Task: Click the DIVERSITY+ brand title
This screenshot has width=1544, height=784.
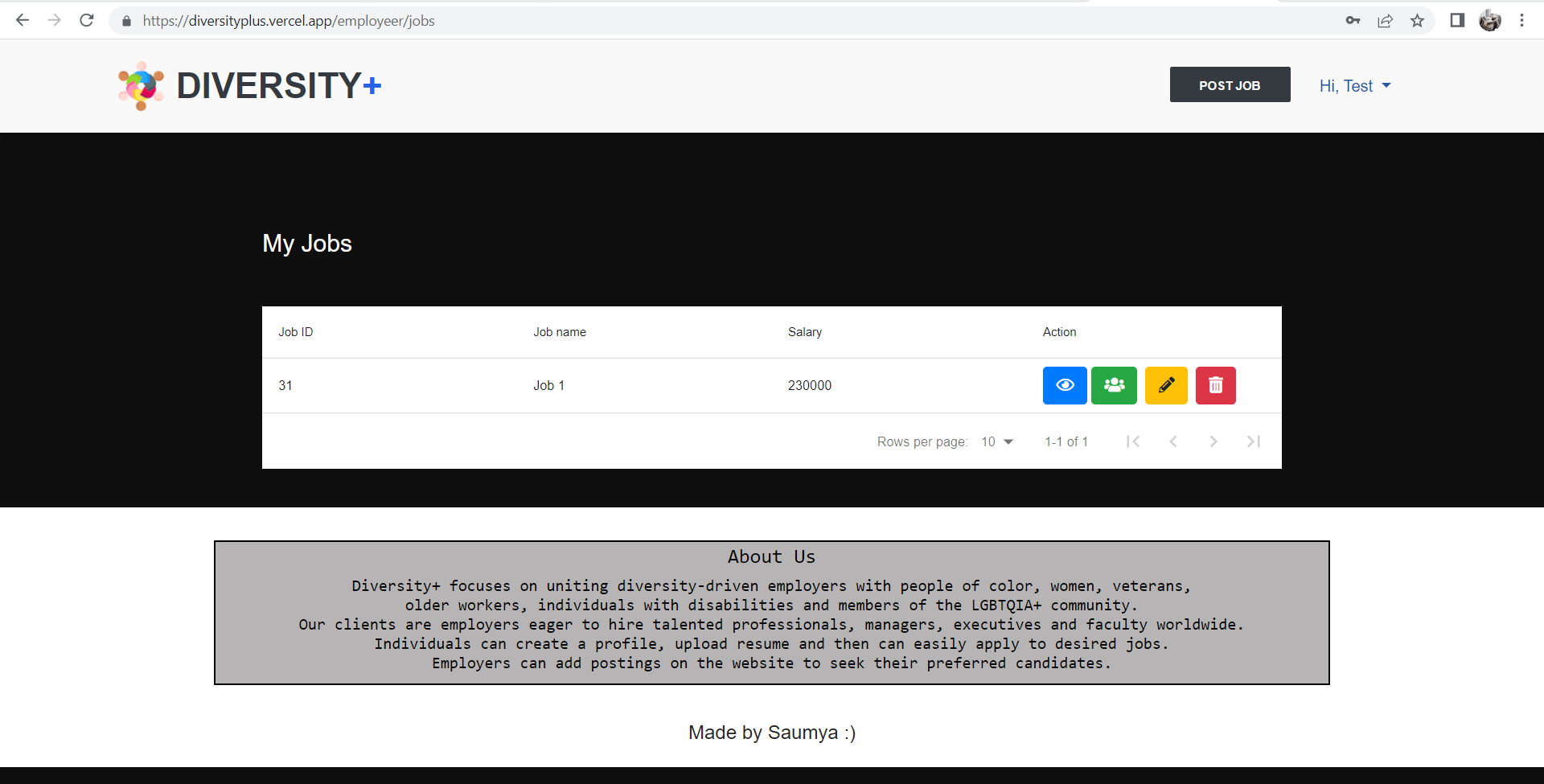Action: (279, 86)
